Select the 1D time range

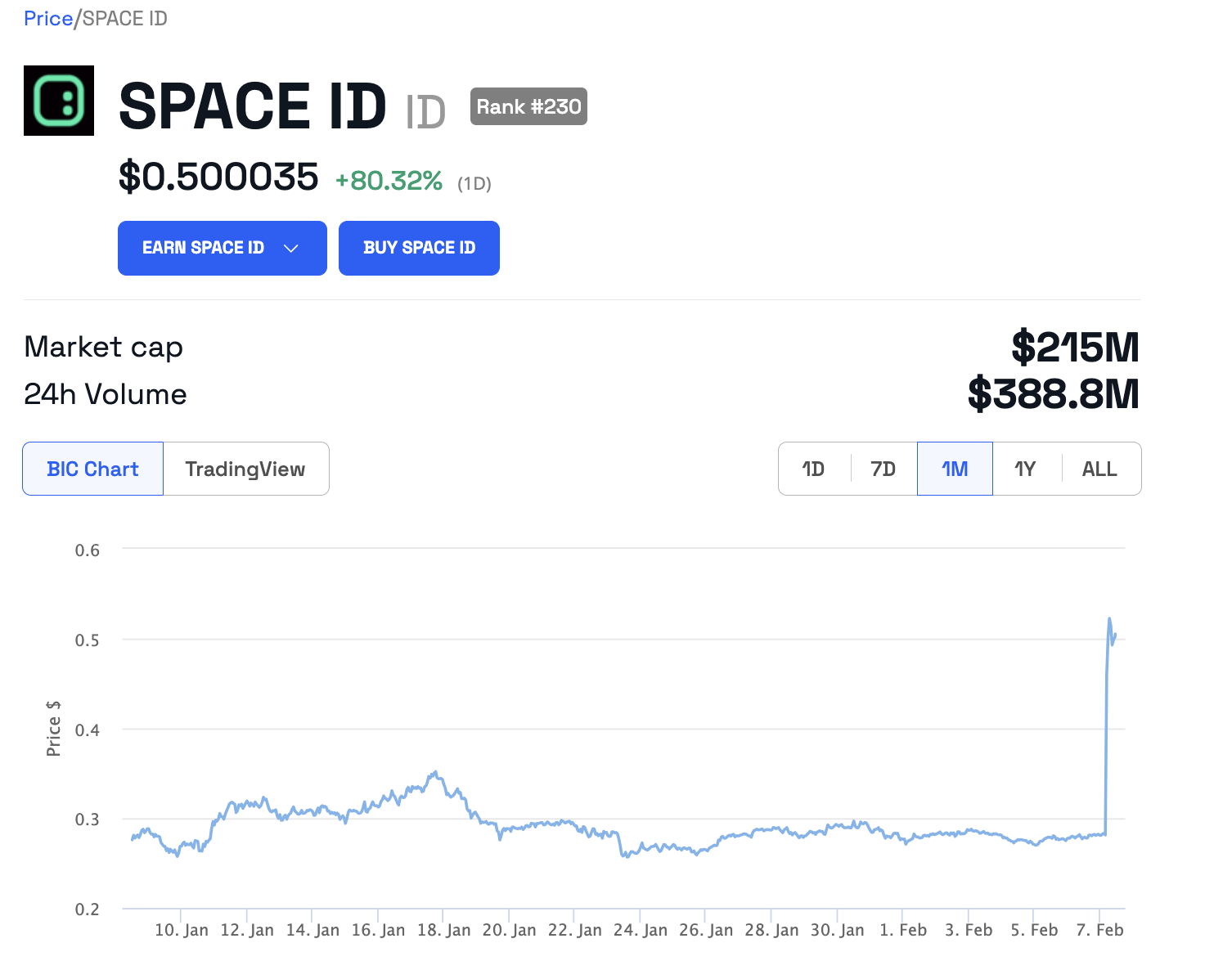pyautogui.click(x=813, y=469)
